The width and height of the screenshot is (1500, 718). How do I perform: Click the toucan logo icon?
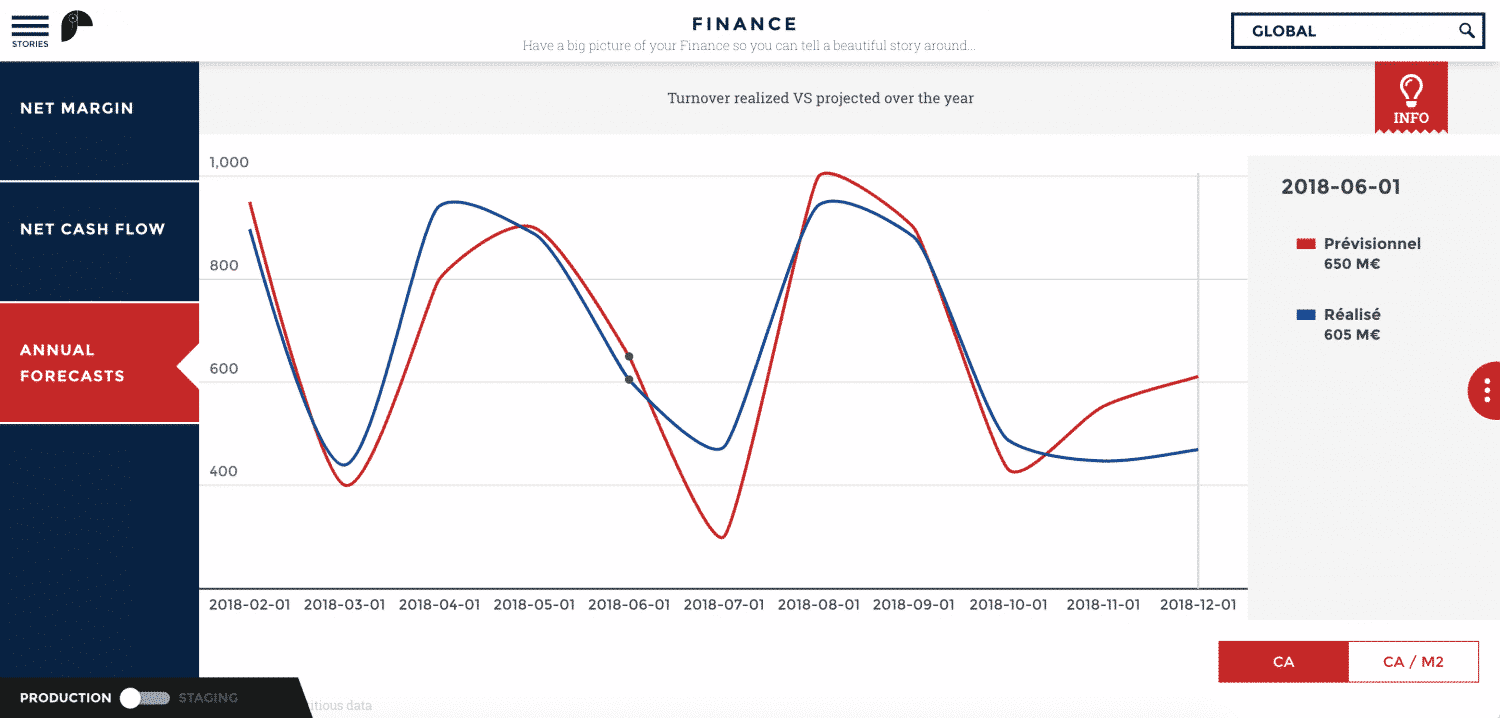76,26
